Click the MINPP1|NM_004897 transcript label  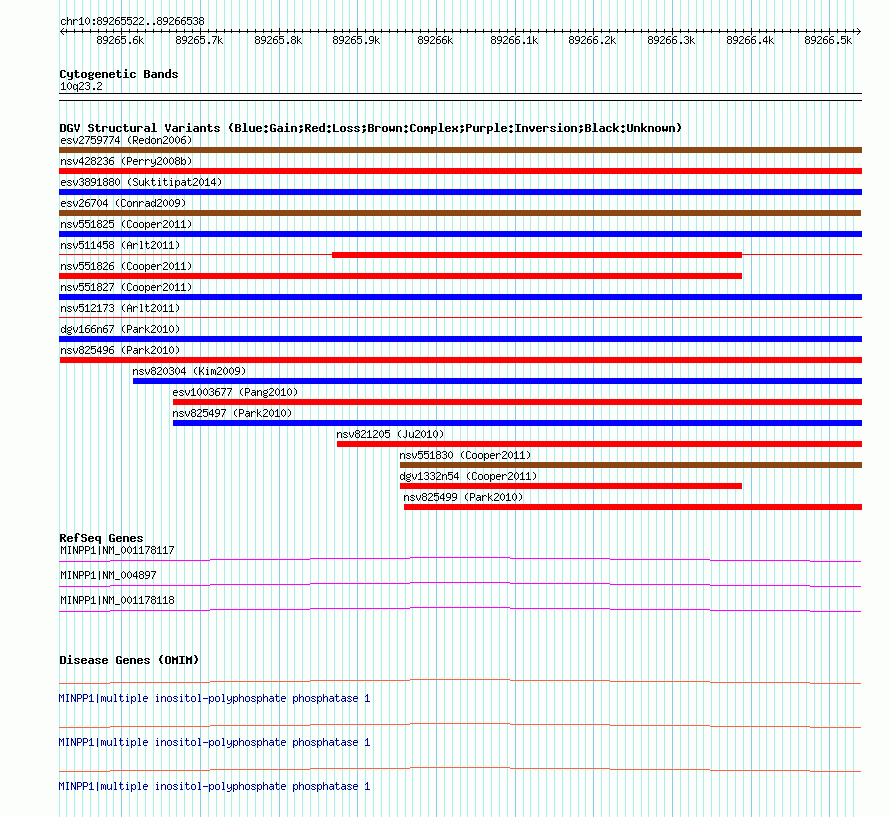tap(108, 575)
